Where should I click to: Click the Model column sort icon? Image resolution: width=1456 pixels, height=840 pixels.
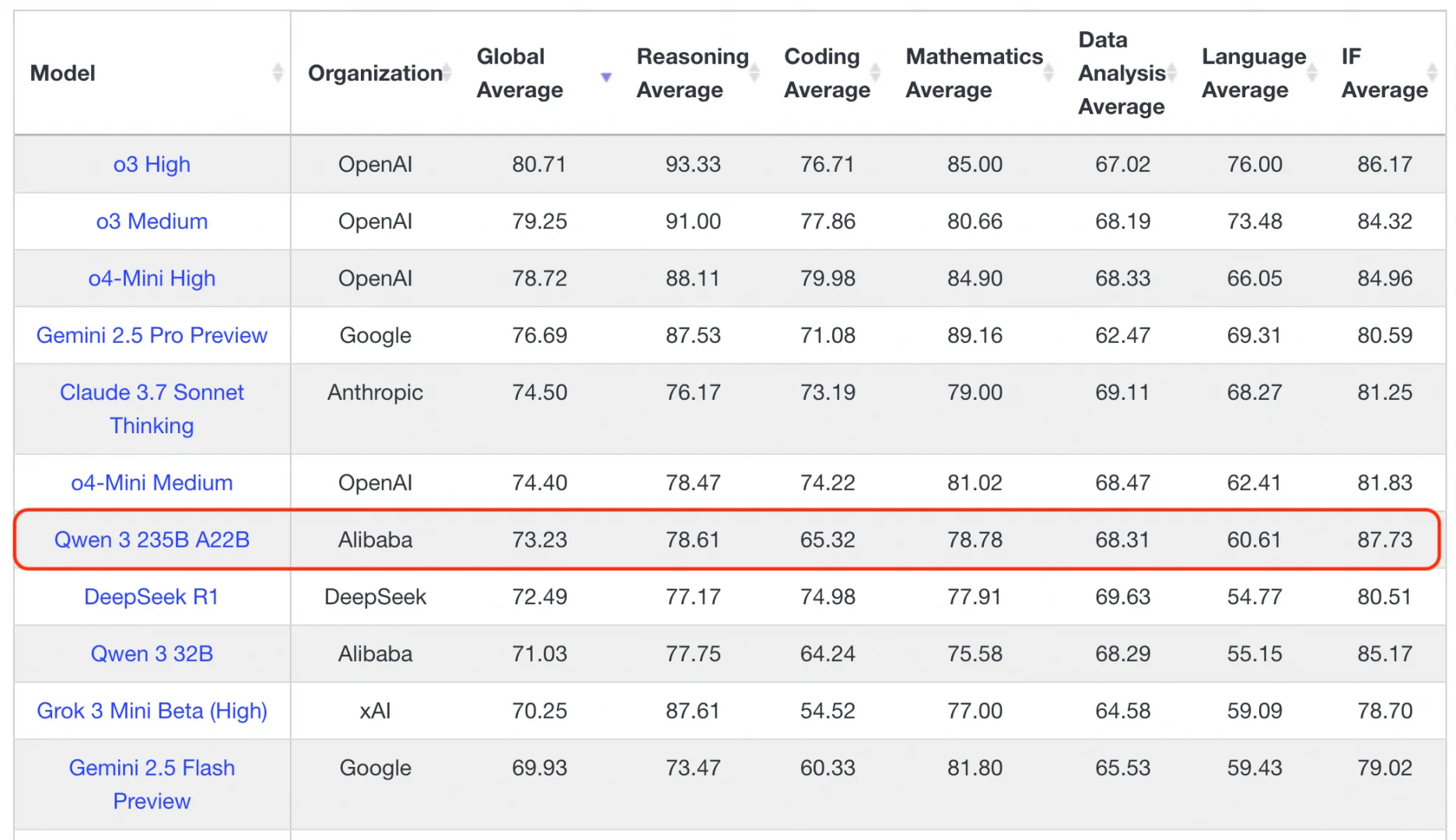click(278, 73)
